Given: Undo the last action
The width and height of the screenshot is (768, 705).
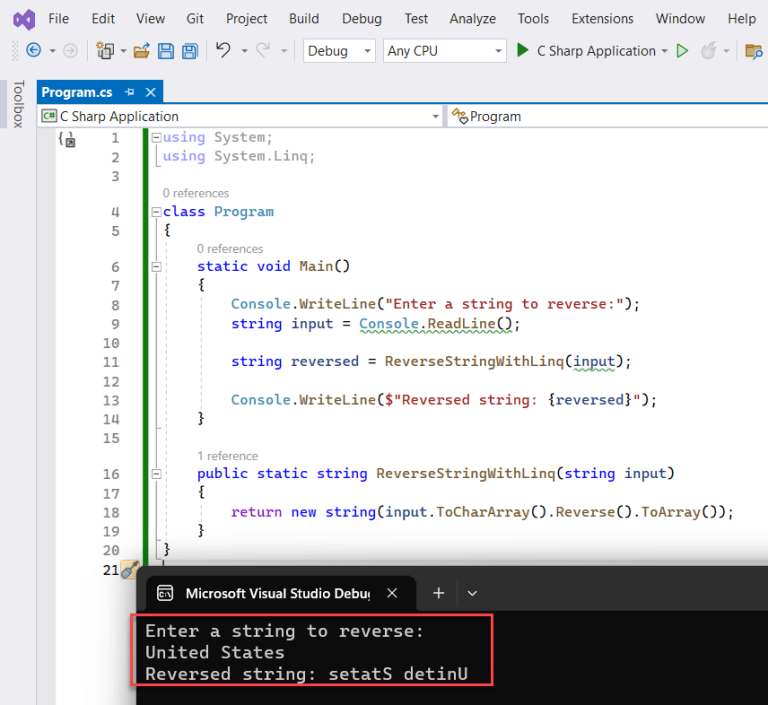Looking at the screenshot, I should (223, 50).
